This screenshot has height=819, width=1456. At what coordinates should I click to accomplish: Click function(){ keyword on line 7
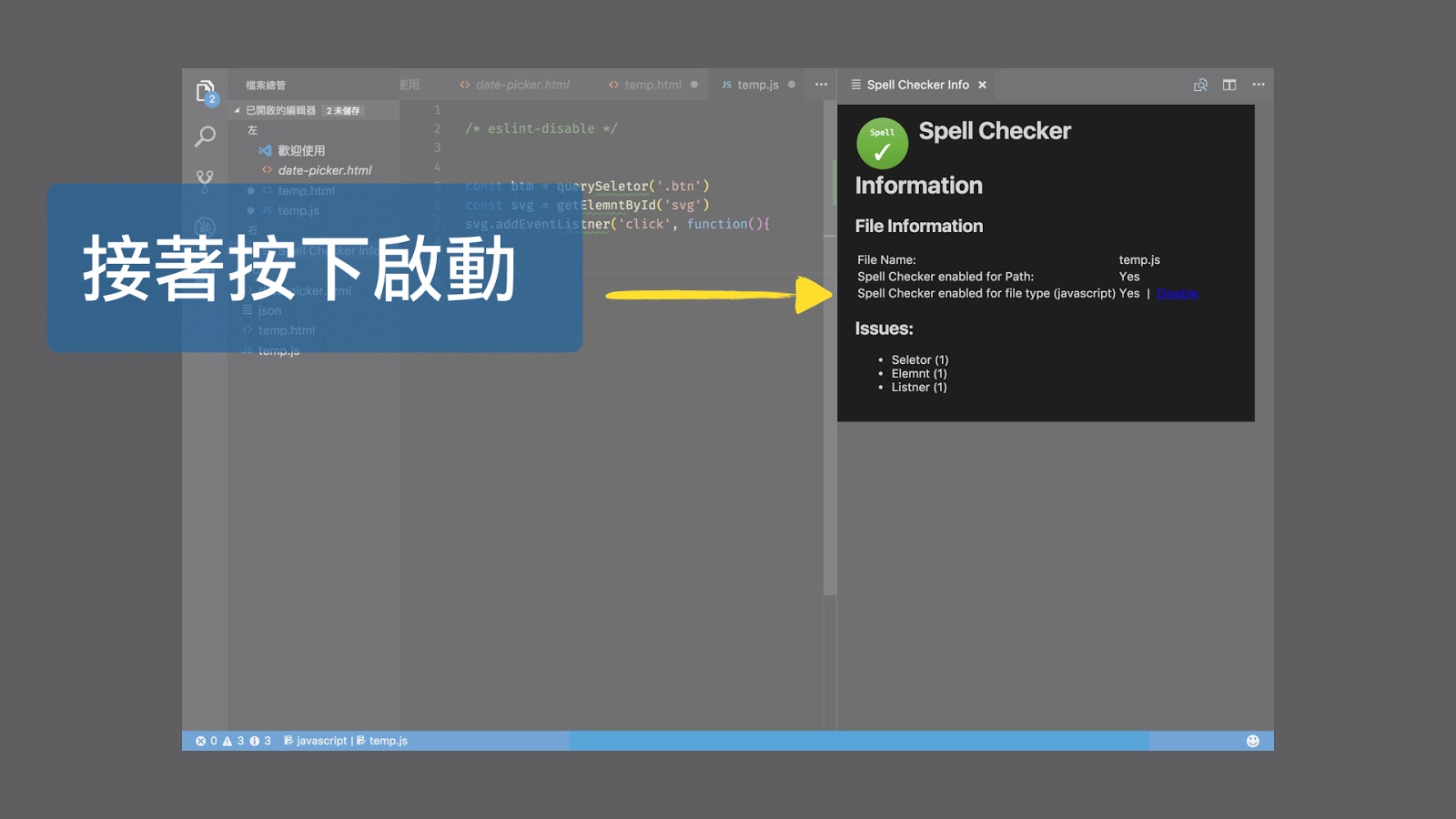728,224
